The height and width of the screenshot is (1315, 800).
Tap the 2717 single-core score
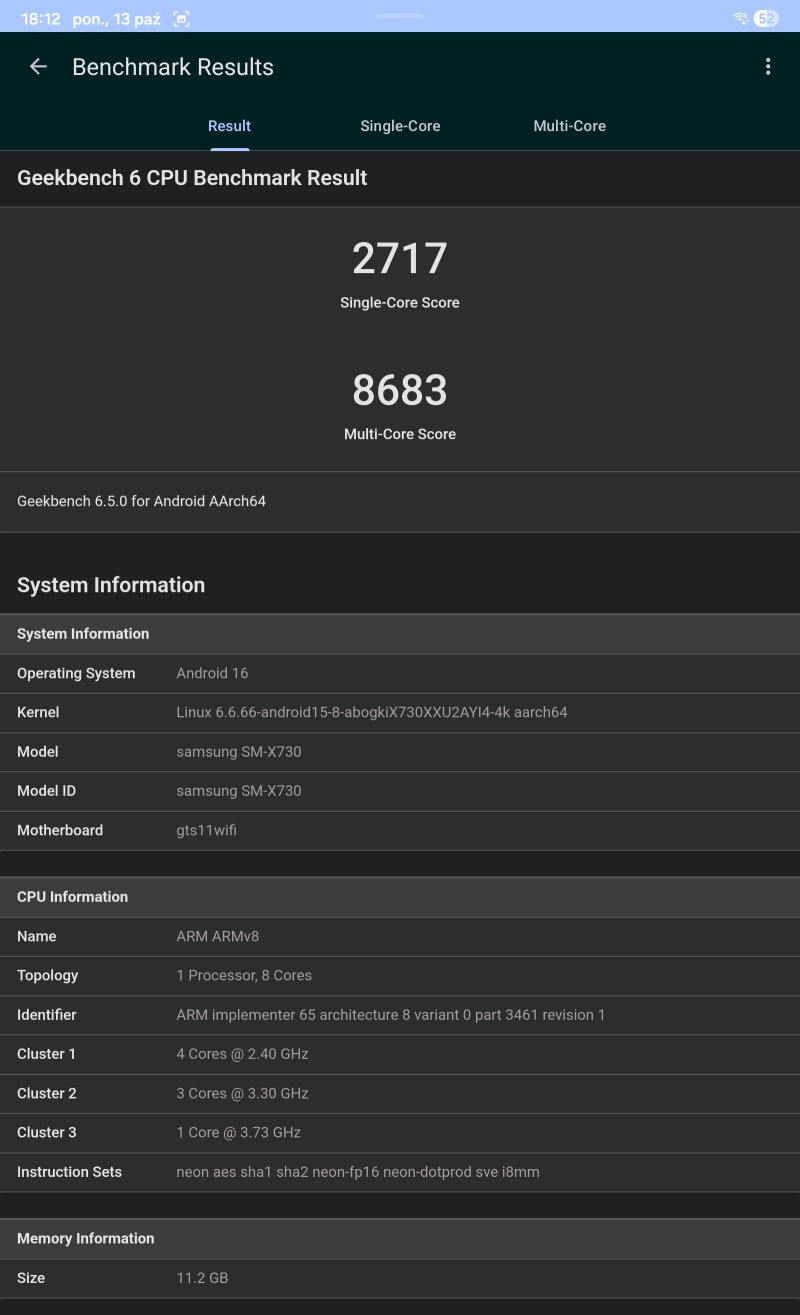click(400, 259)
